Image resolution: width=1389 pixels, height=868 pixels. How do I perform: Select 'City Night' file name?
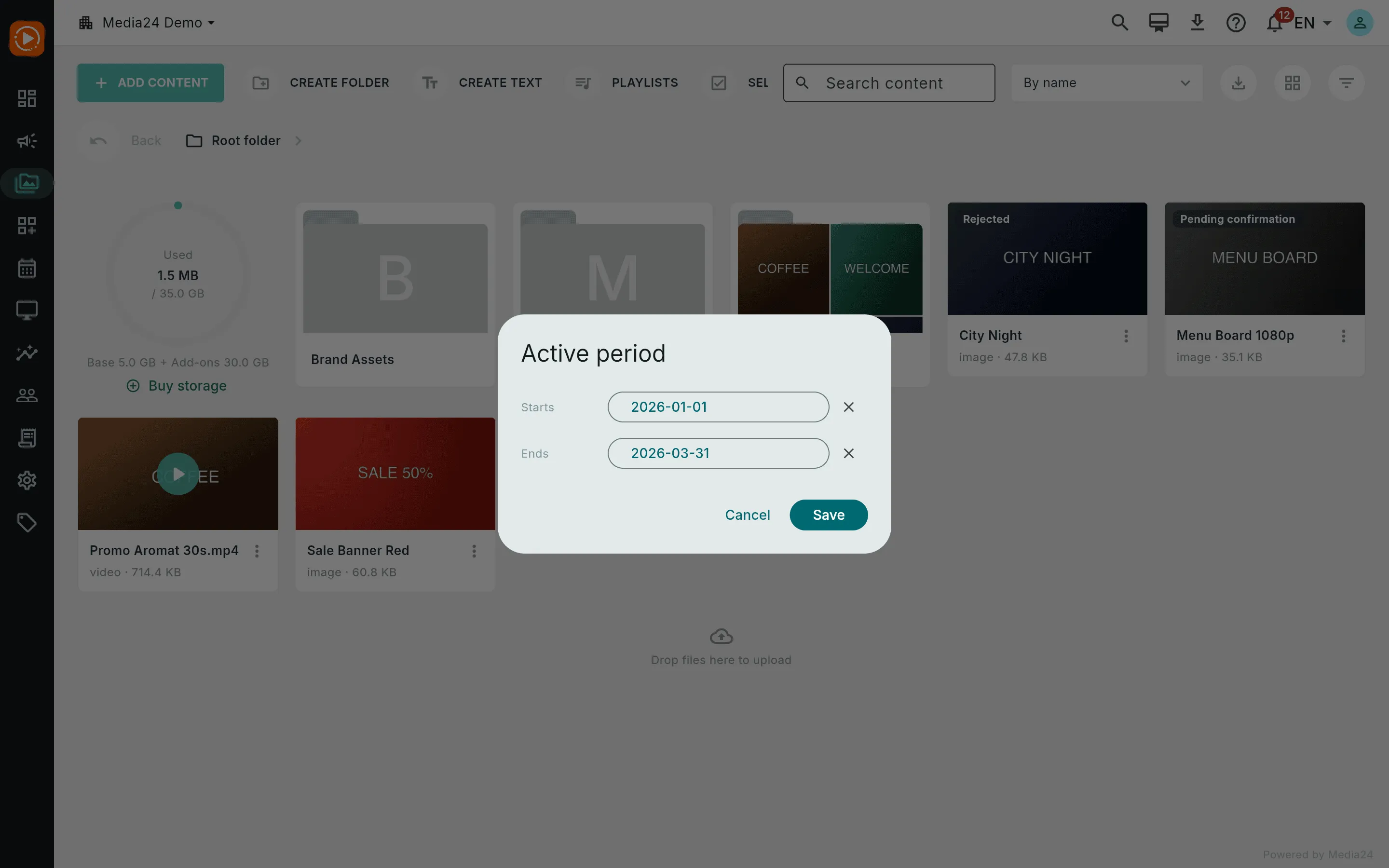pos(990,335)
